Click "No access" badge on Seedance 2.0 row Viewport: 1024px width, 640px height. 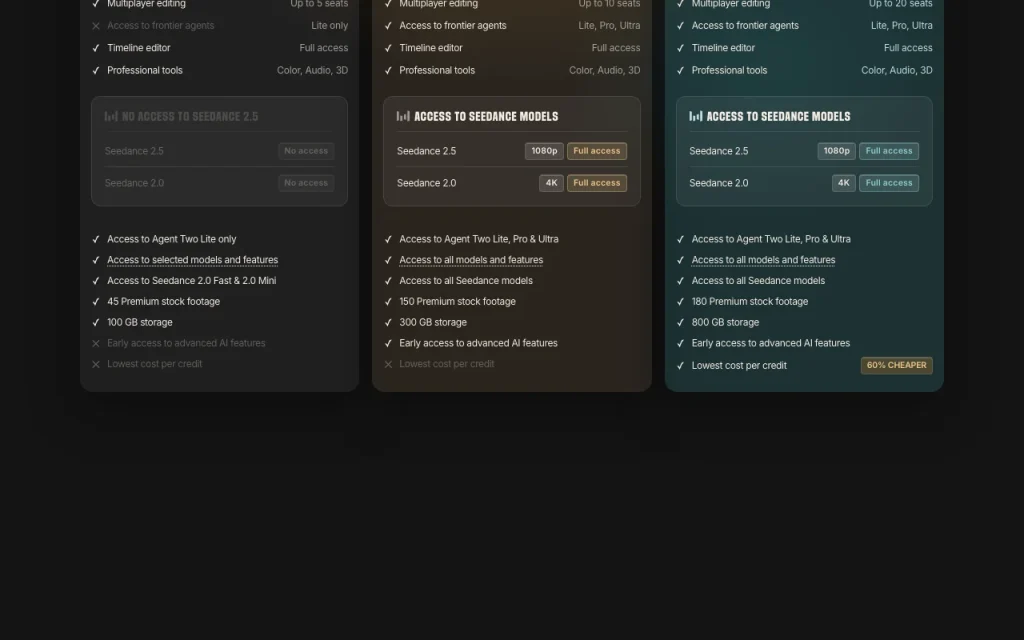click(306, 183)
